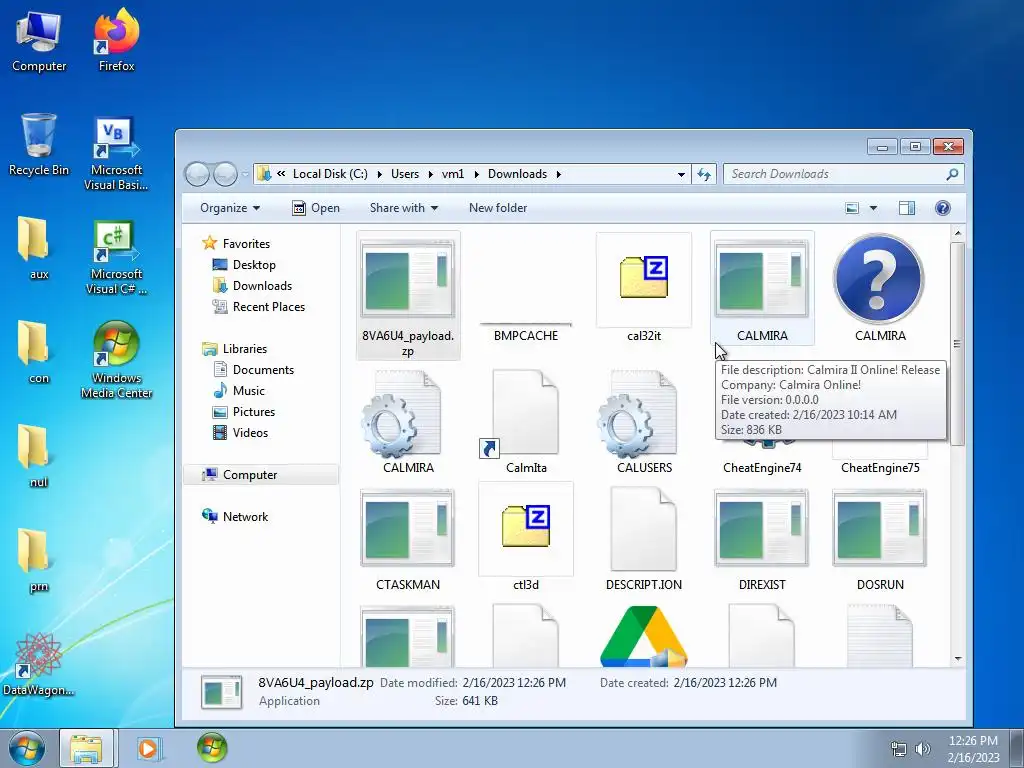This screenshot has height=768, width=1024.
Task: Open the recent pages dropdown arrow
Action: (246, 174)
